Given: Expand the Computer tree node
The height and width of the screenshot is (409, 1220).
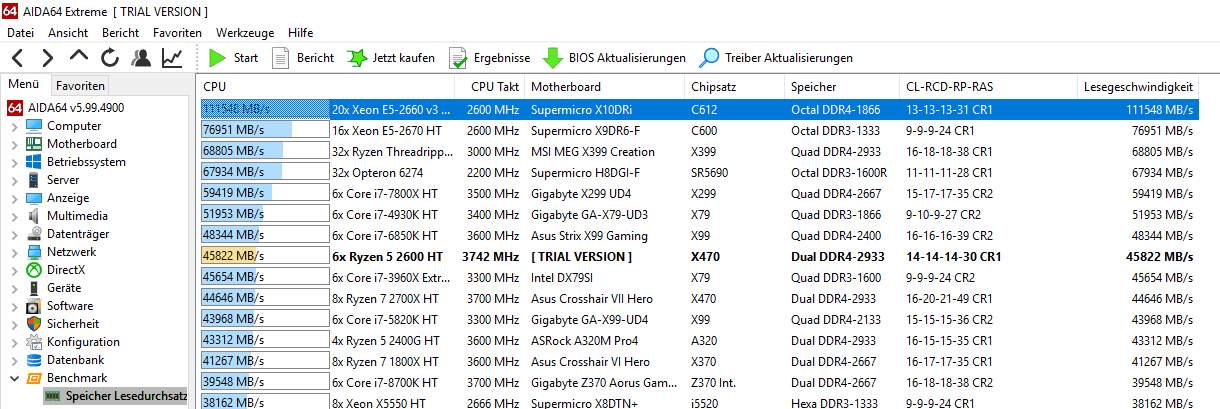Looking at the screenshot, I should (x=13, y=126).
